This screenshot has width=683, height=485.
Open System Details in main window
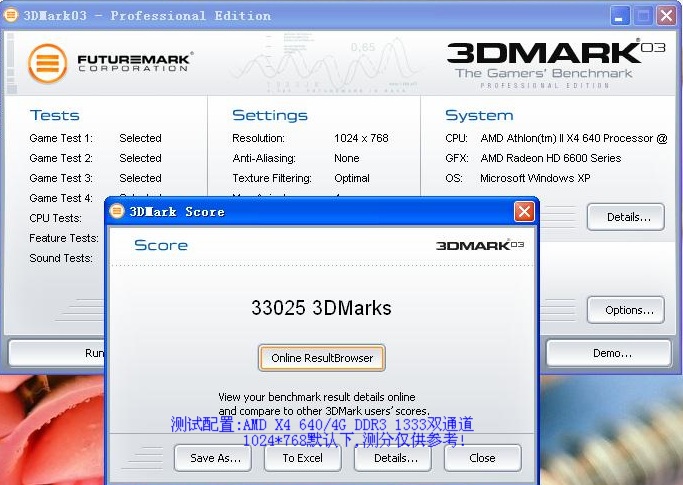(626, 217)
